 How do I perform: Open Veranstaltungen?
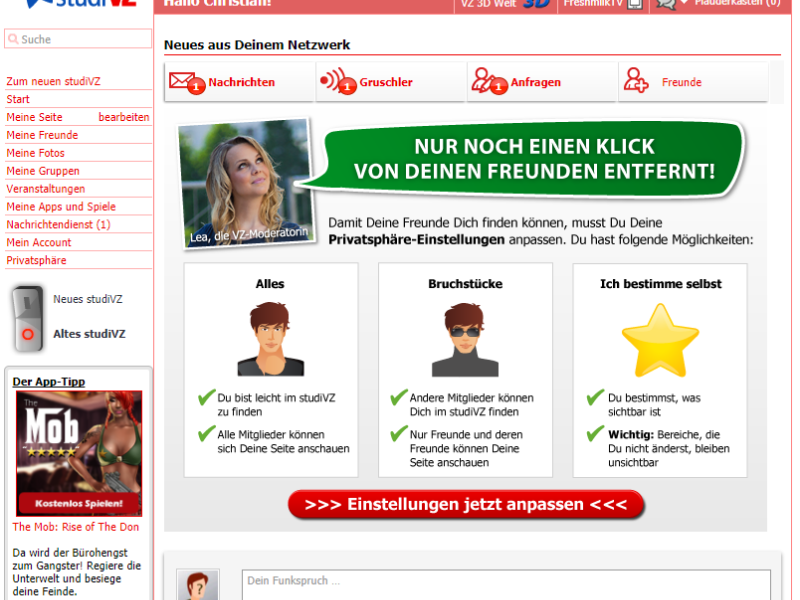tap(45, 188)
